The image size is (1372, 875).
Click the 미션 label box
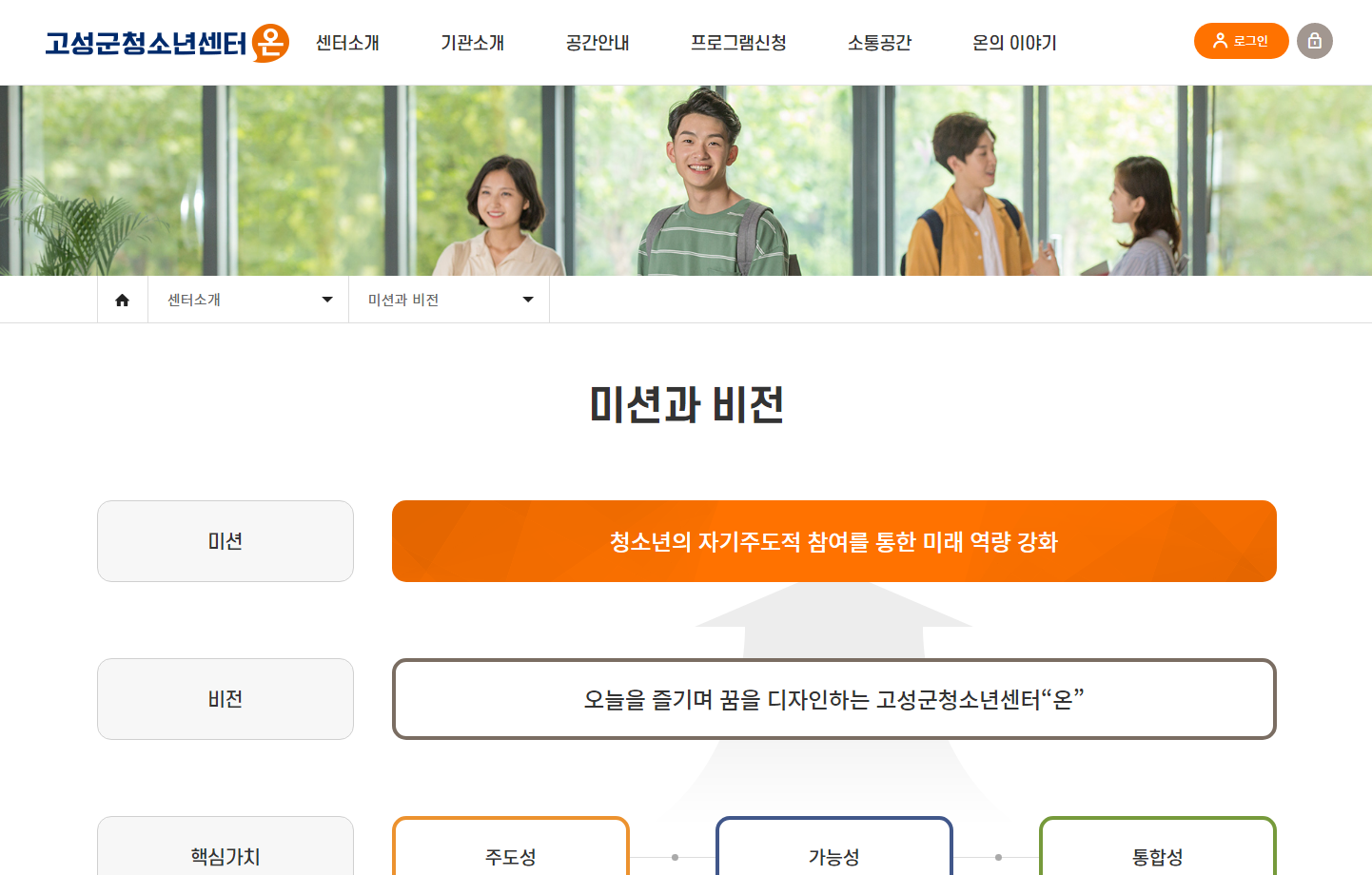[x=225, y=541]
